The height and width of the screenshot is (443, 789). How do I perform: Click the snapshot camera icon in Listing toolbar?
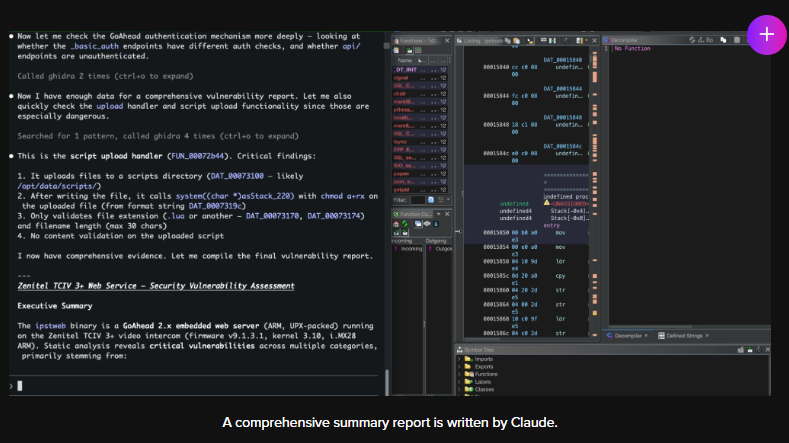click(566, 40)
